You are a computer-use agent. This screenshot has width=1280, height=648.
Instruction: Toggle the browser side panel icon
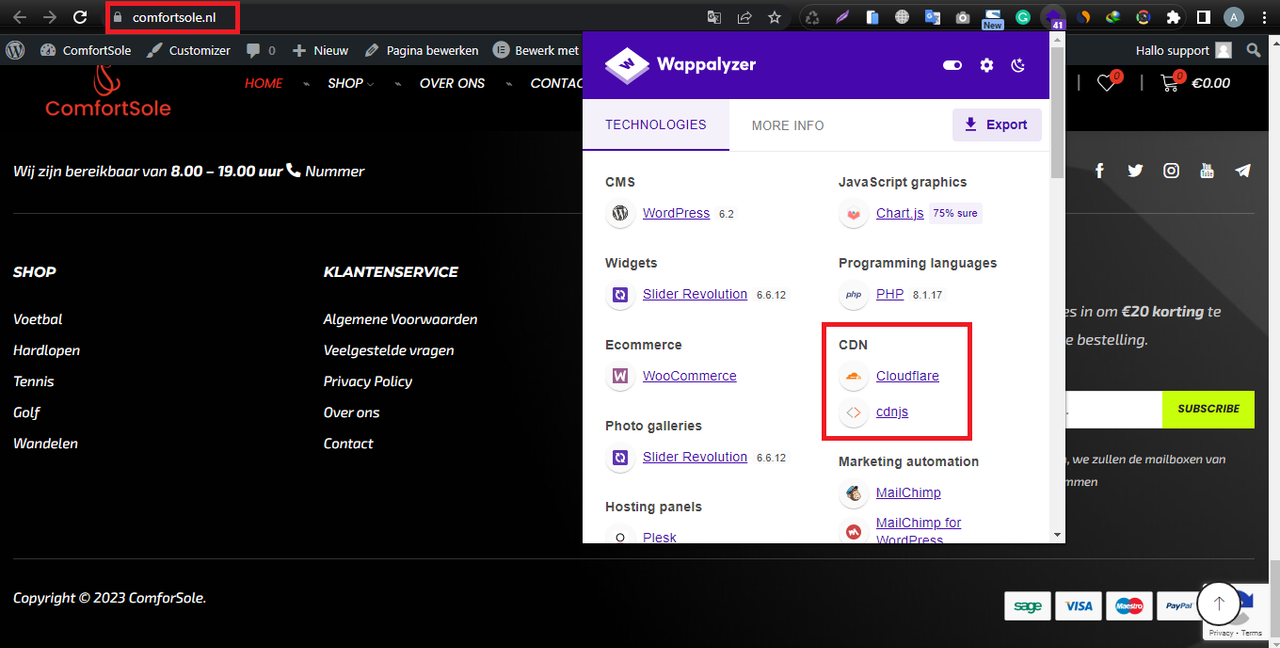(1204, 17)
